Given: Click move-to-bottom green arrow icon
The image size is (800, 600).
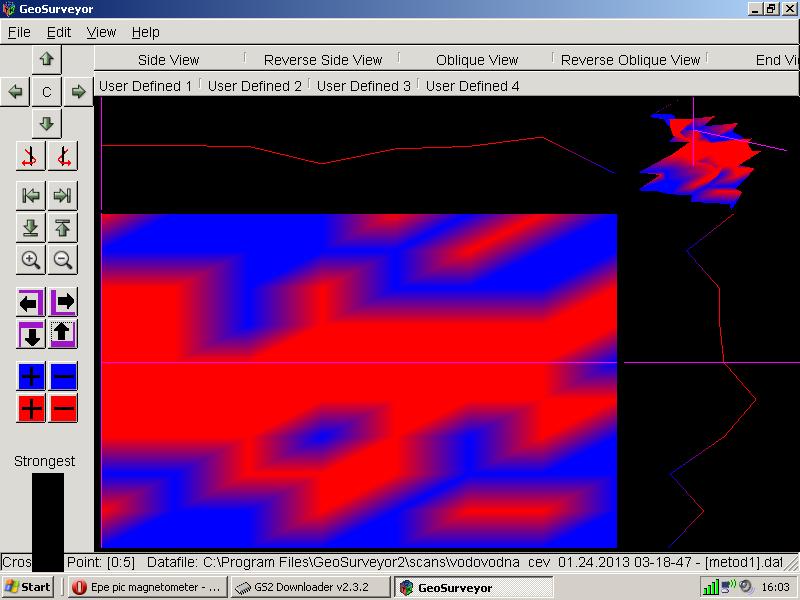Looking at the screenshot, I should 31,228.
